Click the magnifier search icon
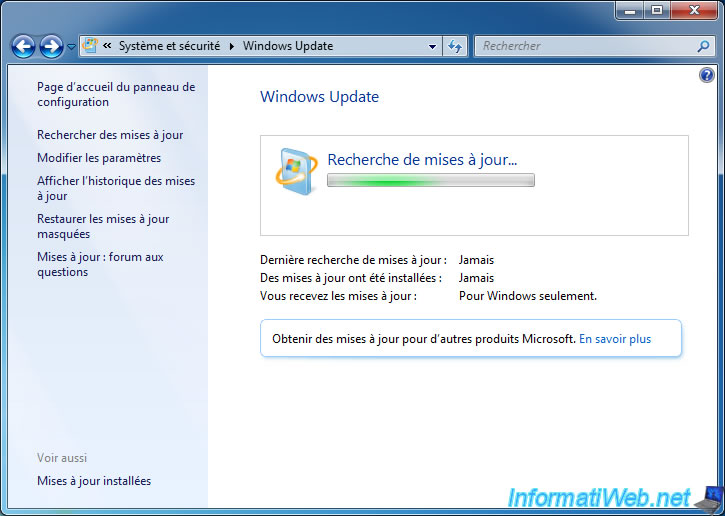This screenshot has height=516, width=725. tap(703, 46)
